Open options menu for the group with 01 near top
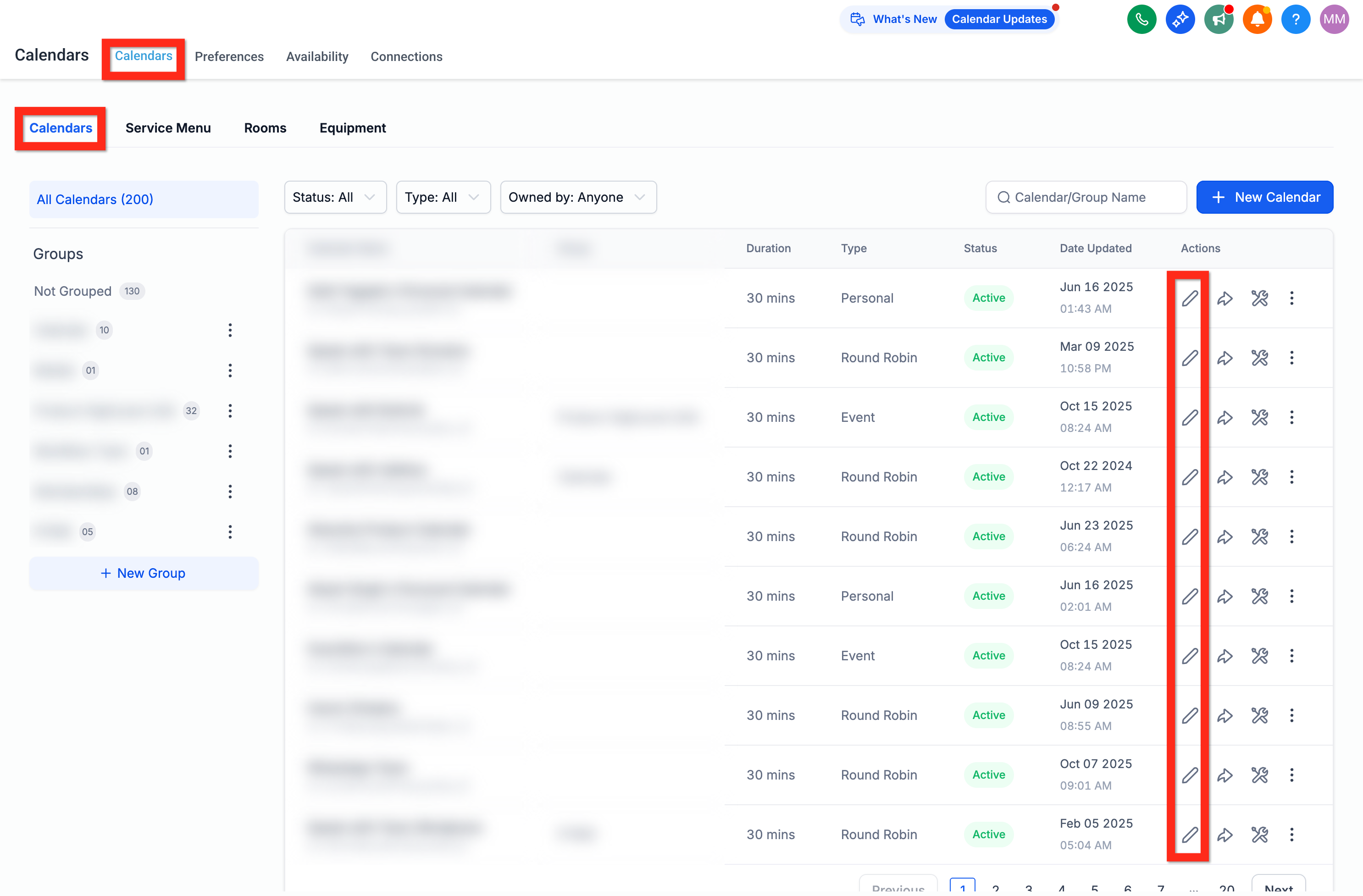The height and width of the screenshot is (896, 1363). [230, 371]
